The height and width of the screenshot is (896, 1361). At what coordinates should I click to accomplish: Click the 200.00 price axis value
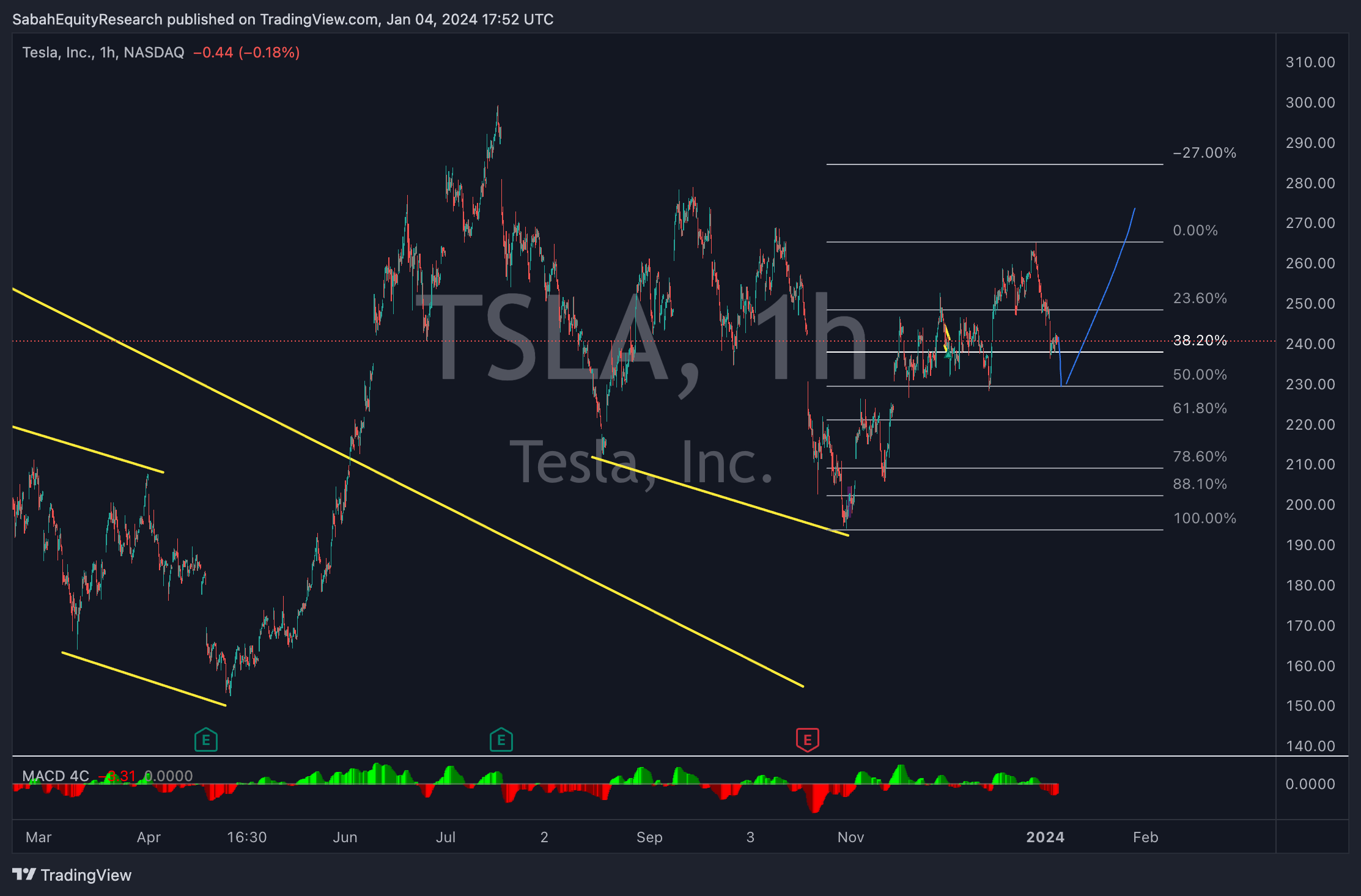pos(1310,505)
